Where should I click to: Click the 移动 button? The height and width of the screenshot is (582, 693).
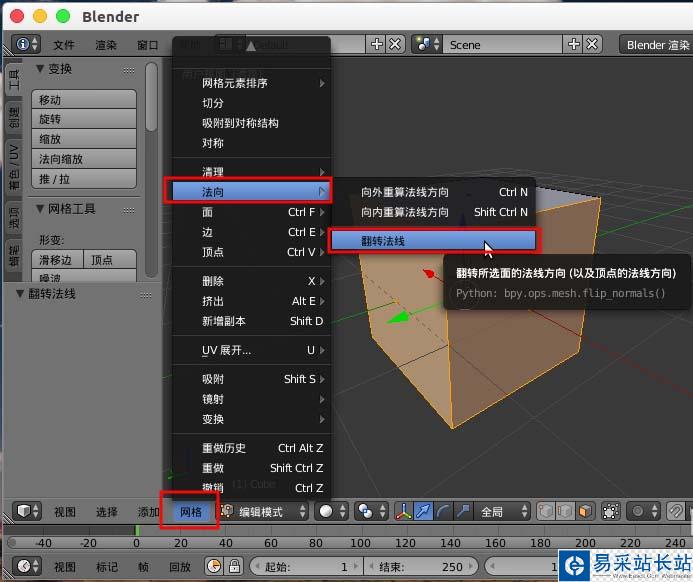click(x=84, y=99)
